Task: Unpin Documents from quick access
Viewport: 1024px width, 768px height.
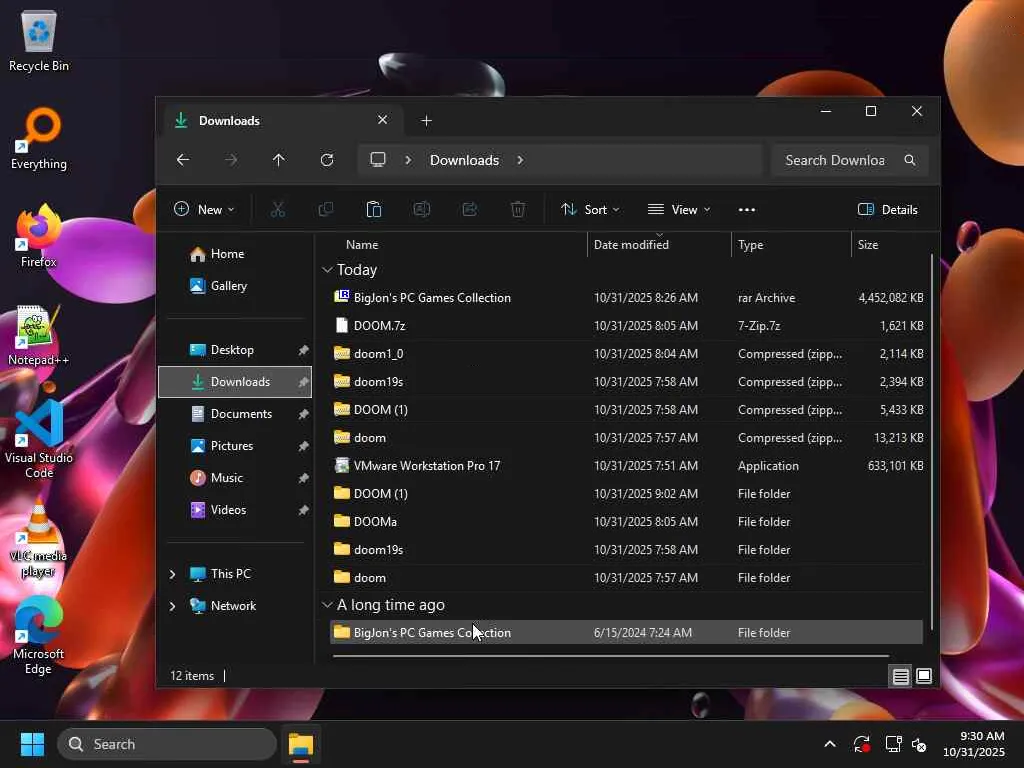Action: [x=303, y=414]
